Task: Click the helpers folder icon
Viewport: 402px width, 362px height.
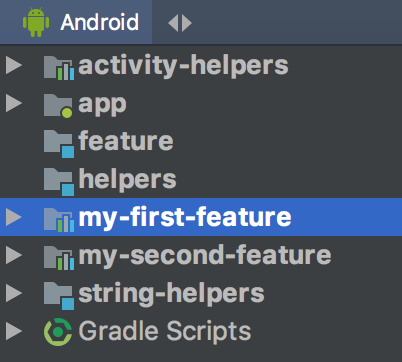Action: tap(59, 182)
